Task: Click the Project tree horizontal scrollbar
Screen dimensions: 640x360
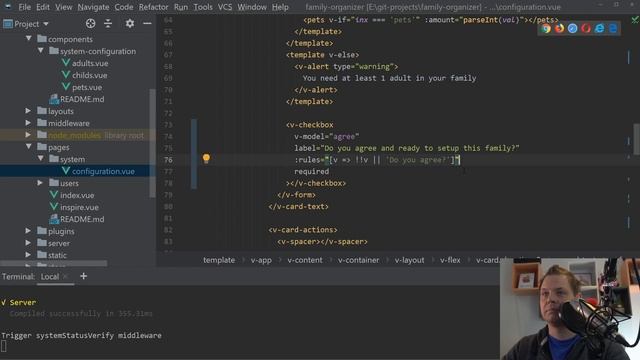Action: coord(54,264)
